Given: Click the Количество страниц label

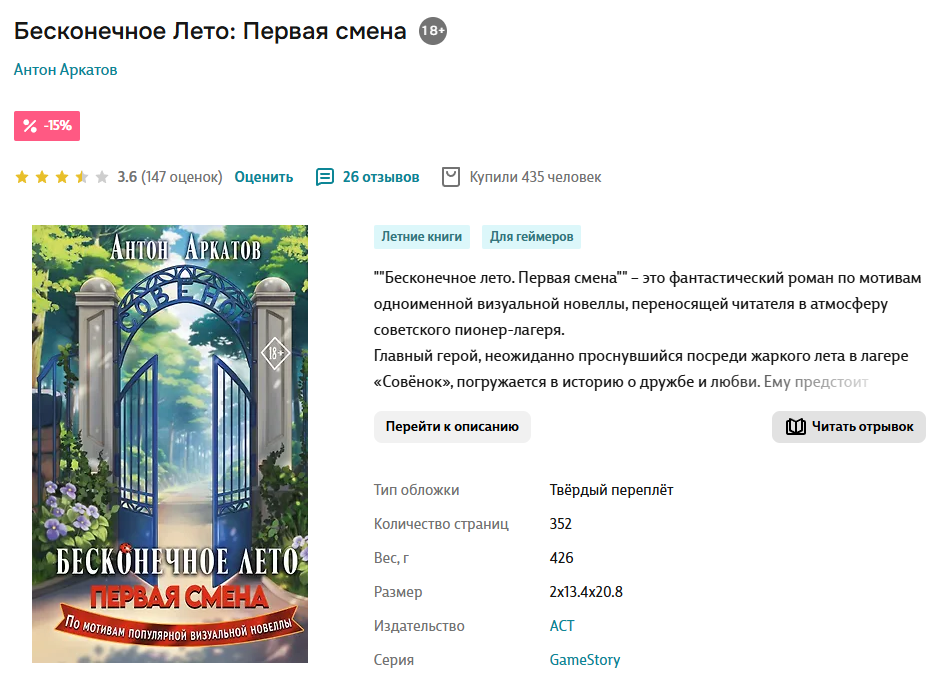Looking at the screenshot, I should tap(441, 523).
